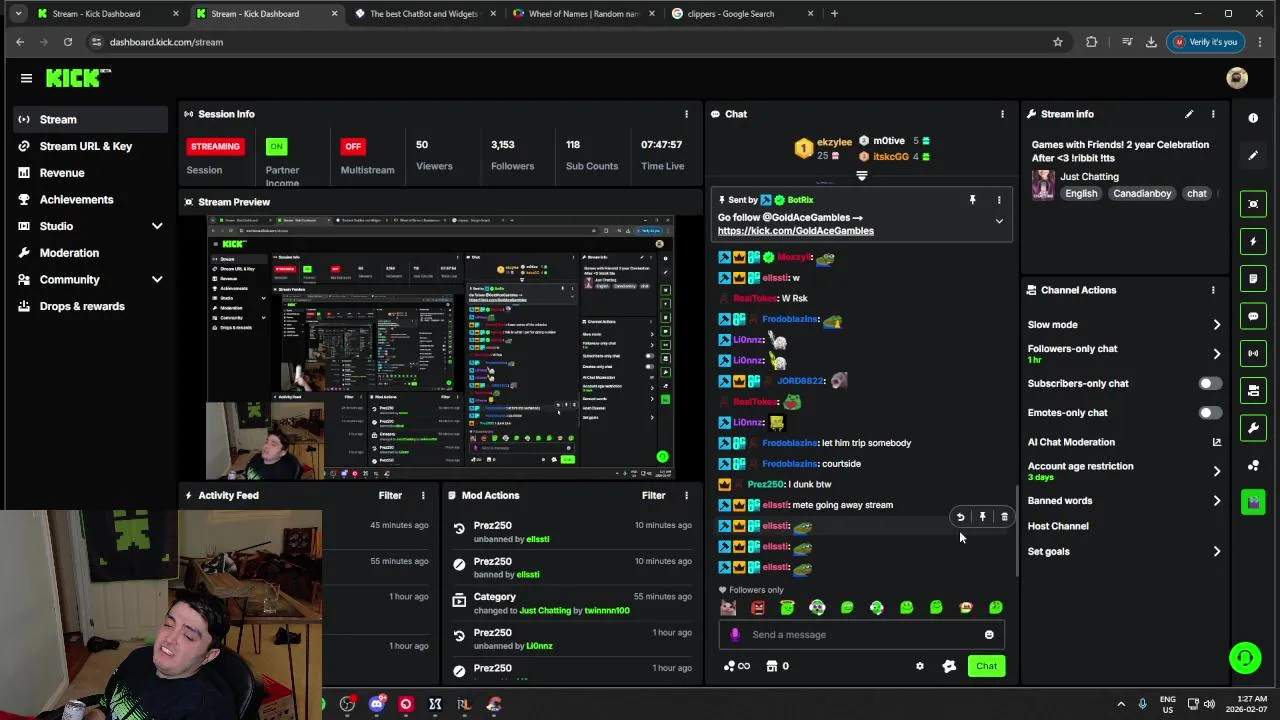1280x720 pixels.
Task: Open Mod Actions Filter
Action: coord(653,495)
